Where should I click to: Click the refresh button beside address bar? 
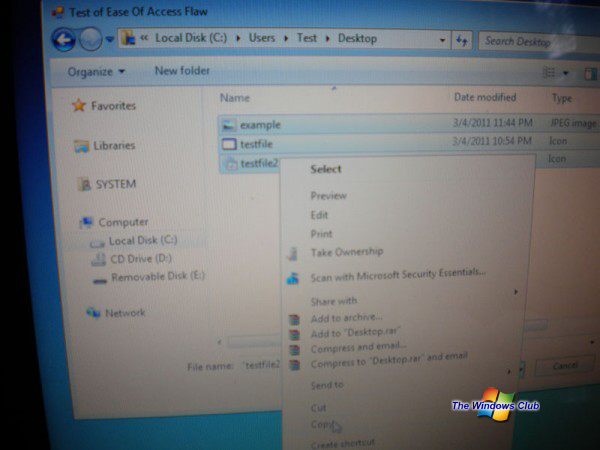462,40
